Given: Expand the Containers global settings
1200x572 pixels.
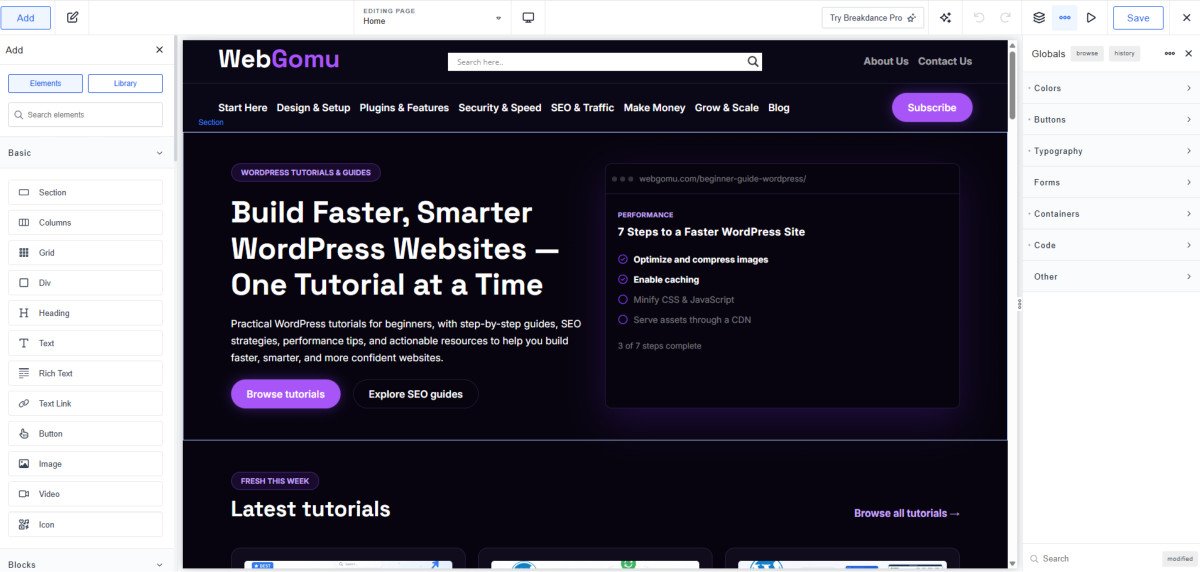Looking at the screenshot, I should point(1110,214).
